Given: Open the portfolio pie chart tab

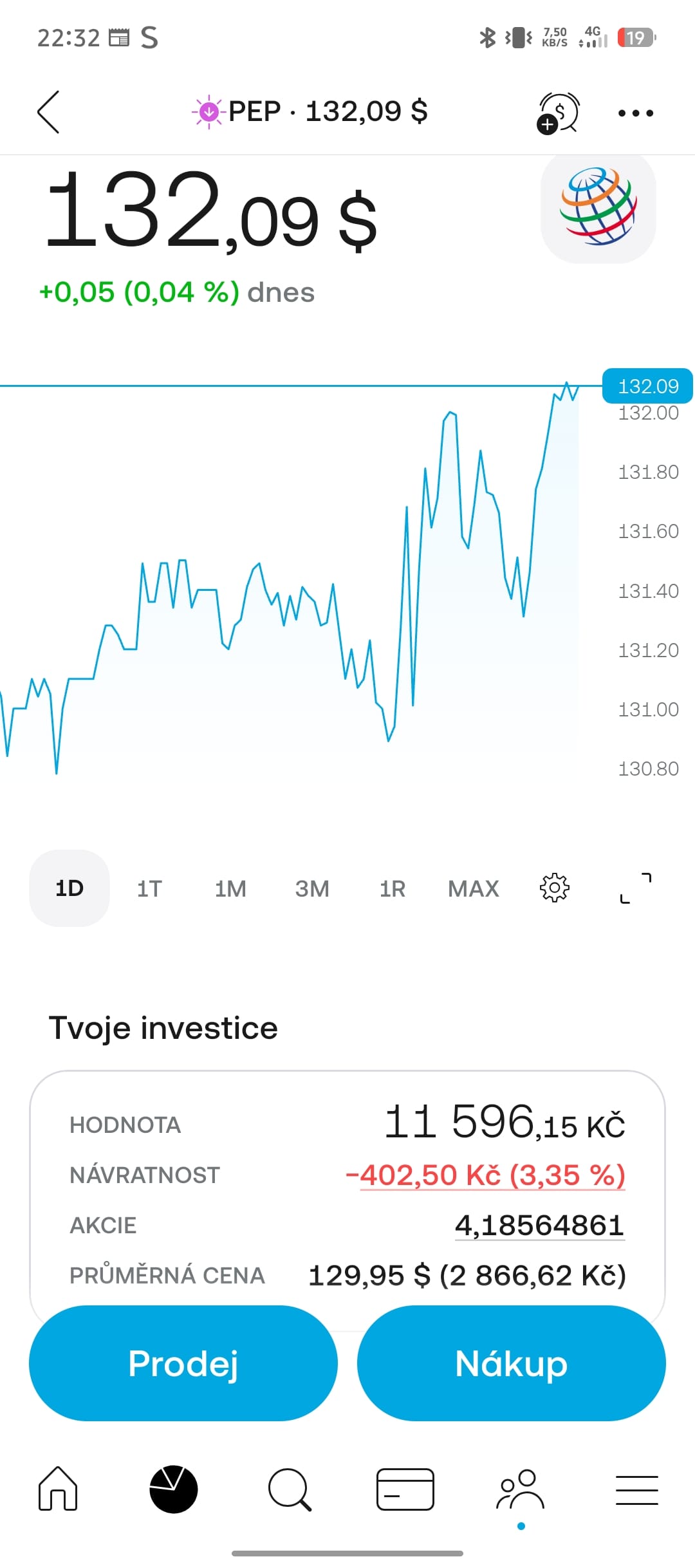Looking at the screenshot, I should [174, 1489].
